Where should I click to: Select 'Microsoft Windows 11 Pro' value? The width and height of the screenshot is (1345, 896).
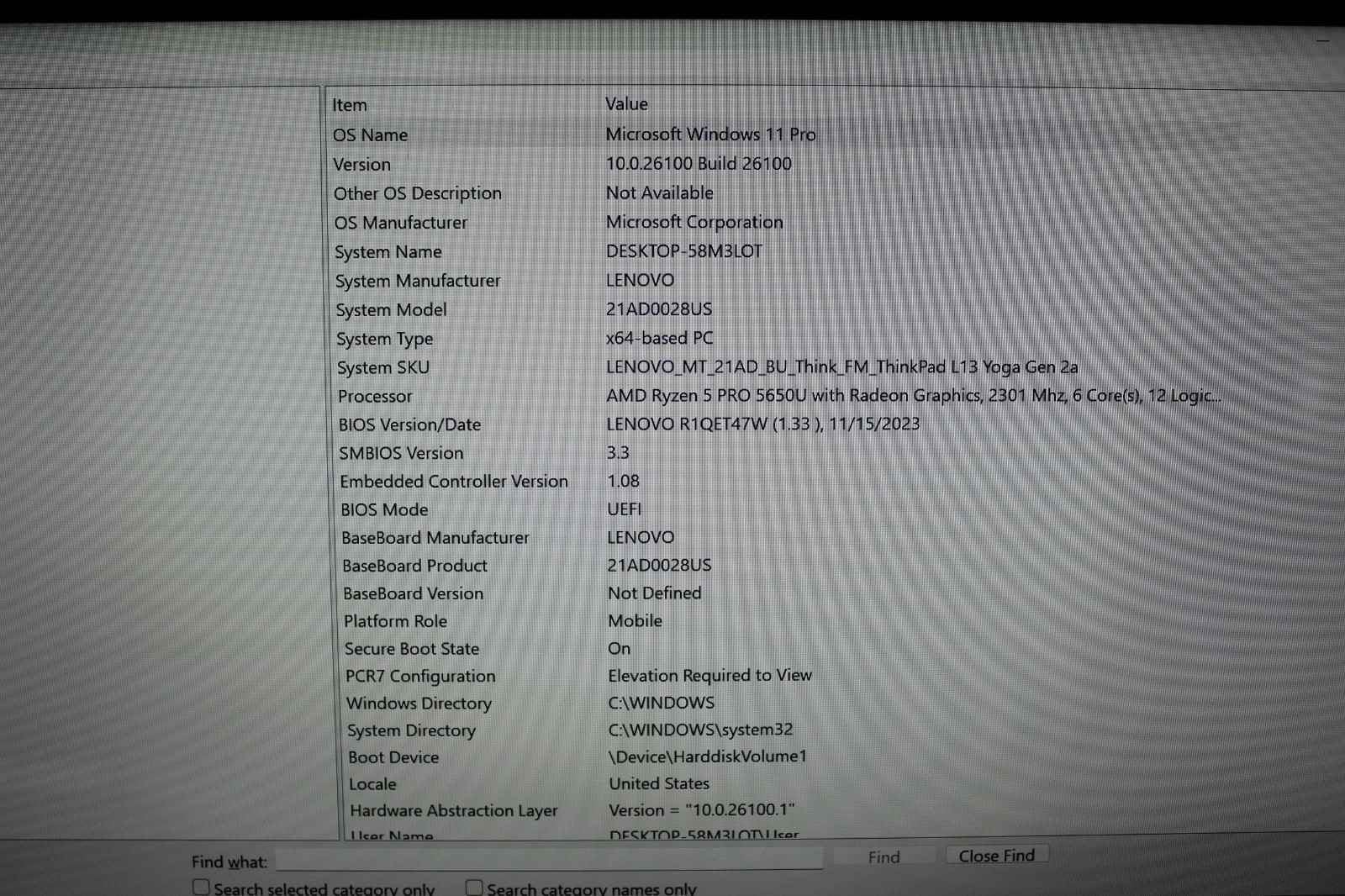(710, 134)
